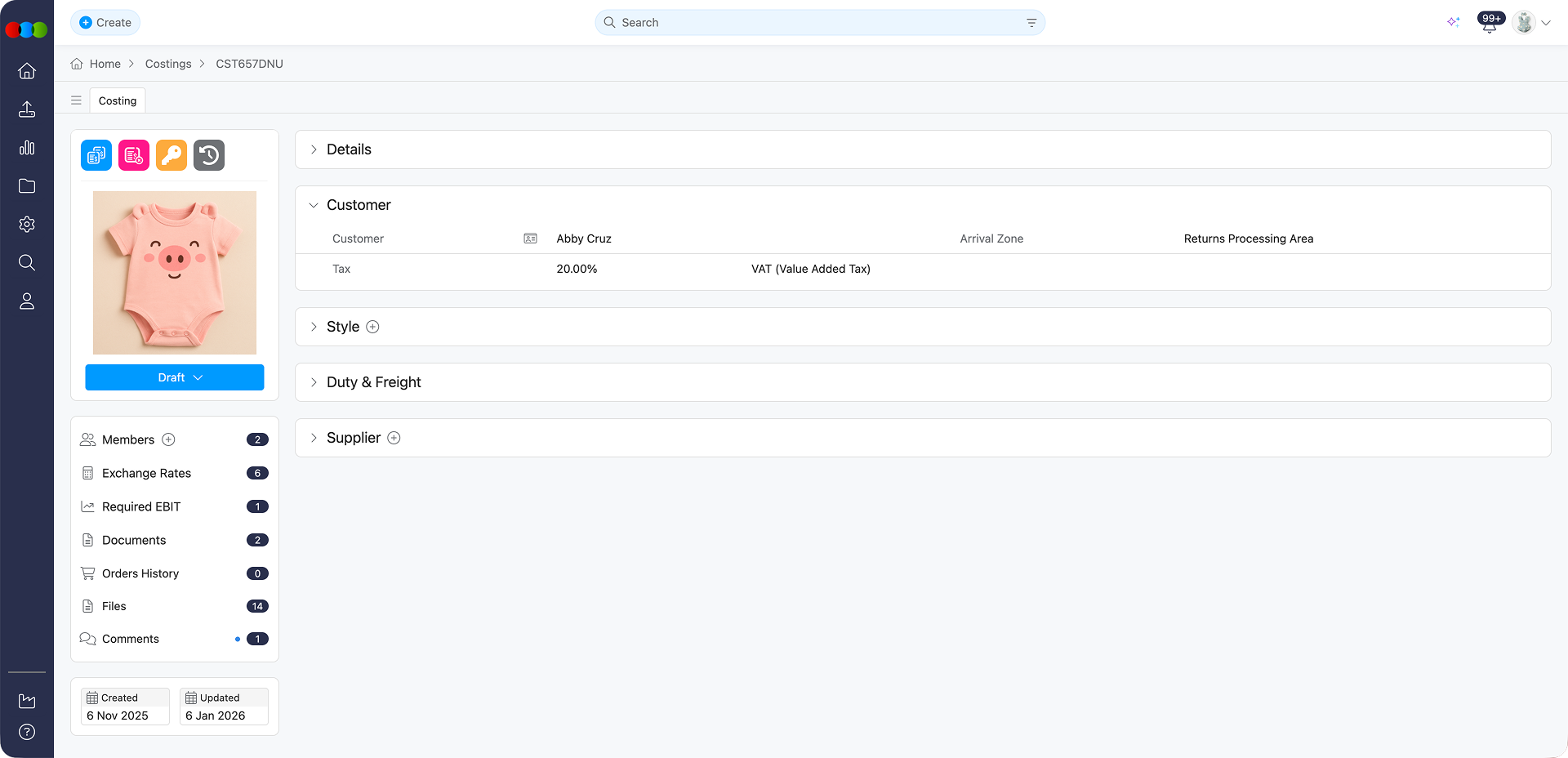Screen dimensions: 1568x758
Task: Open the bar chart icon in sidebar
Action: click(27, 148)
